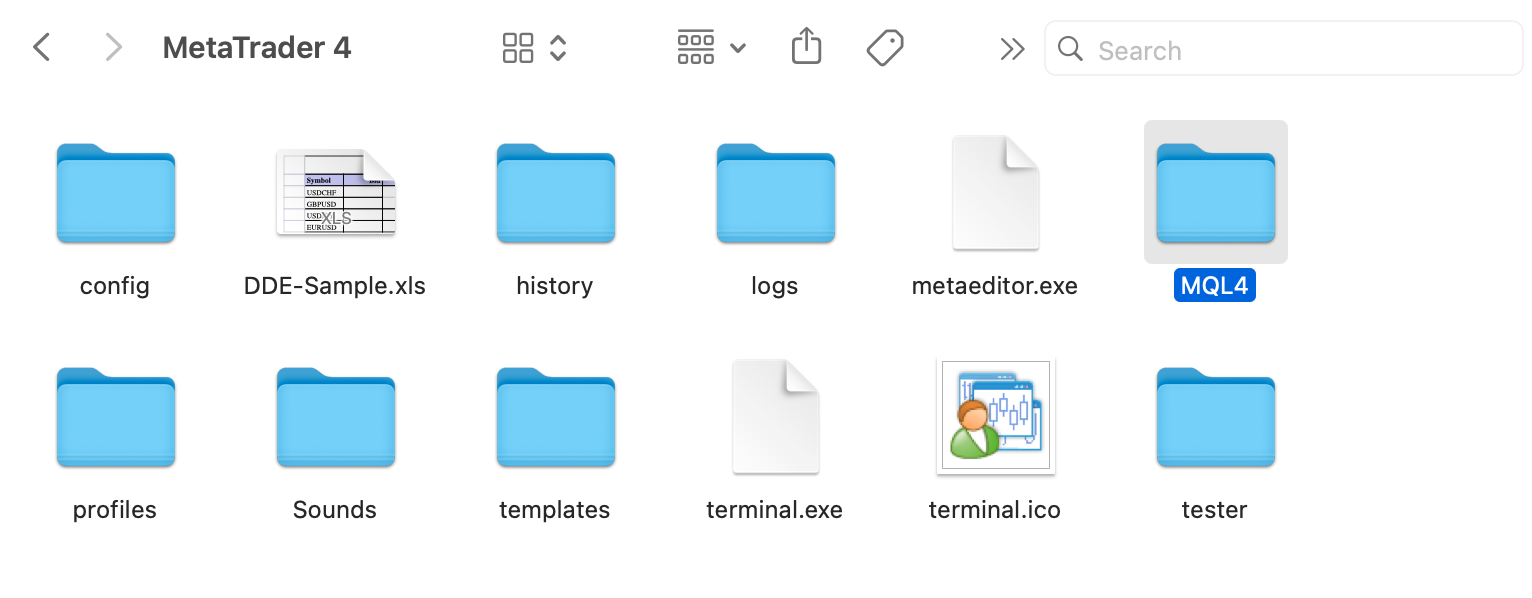
Task: Click the terminal.exe file name
Action: tap(775, 510)
